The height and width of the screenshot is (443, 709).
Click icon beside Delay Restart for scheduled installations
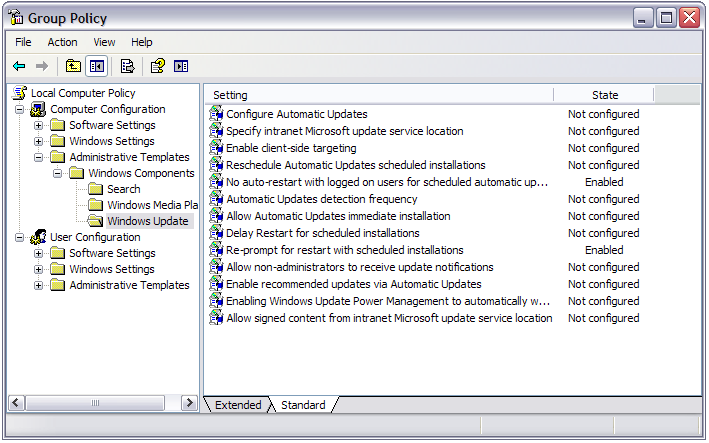click(x=216, y=233)
